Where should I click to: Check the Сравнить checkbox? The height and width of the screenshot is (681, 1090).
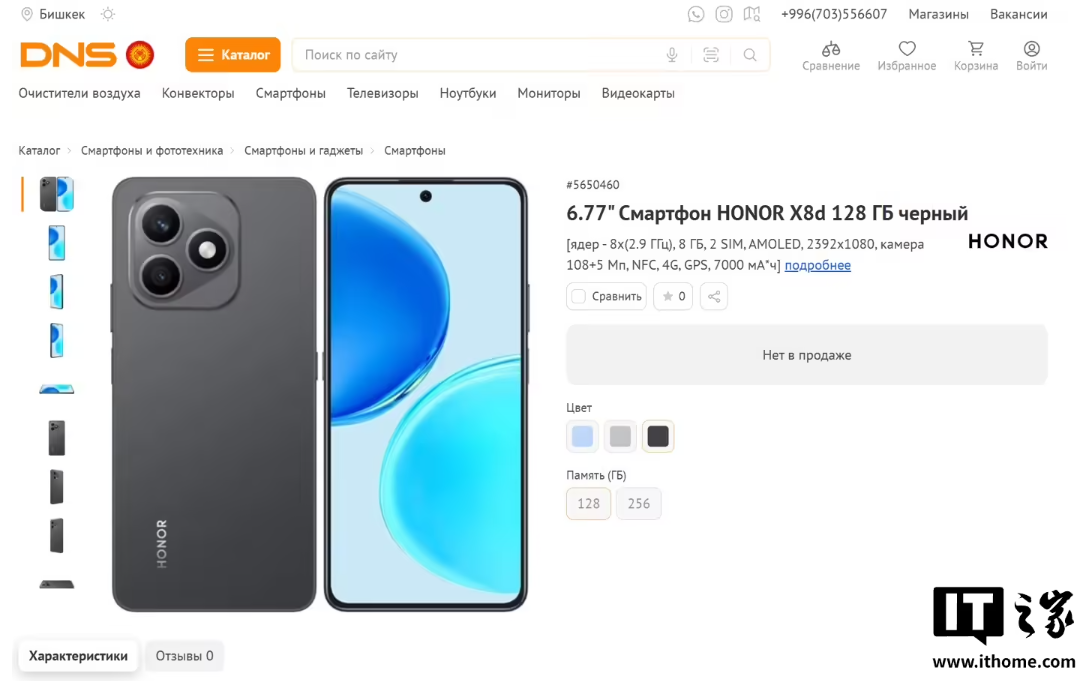(x=578, y=297)
